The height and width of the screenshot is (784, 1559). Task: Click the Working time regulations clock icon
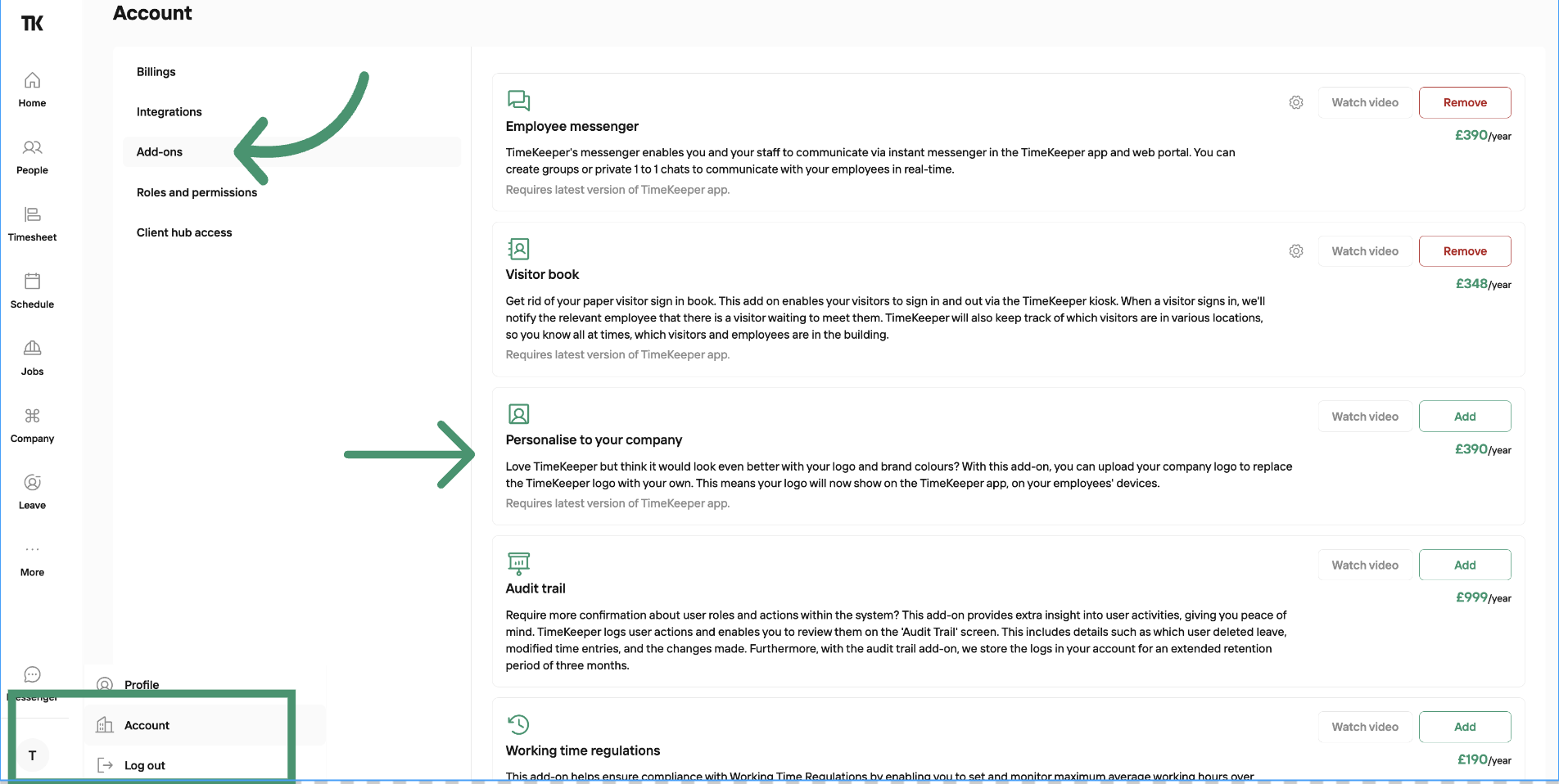(519, 724)
